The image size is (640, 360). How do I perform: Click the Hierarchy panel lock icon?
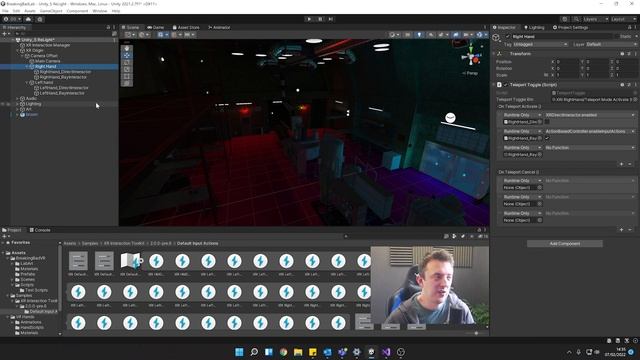point(109,27)
